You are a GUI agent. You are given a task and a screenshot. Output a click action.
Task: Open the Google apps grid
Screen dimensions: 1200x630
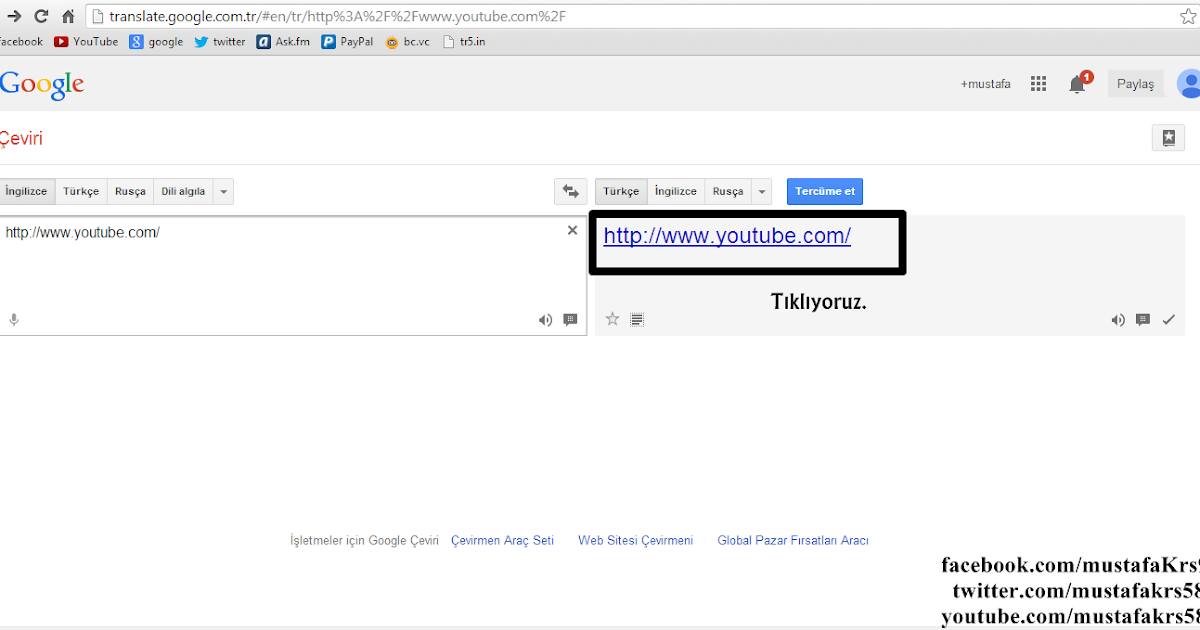click(1038, 84)
